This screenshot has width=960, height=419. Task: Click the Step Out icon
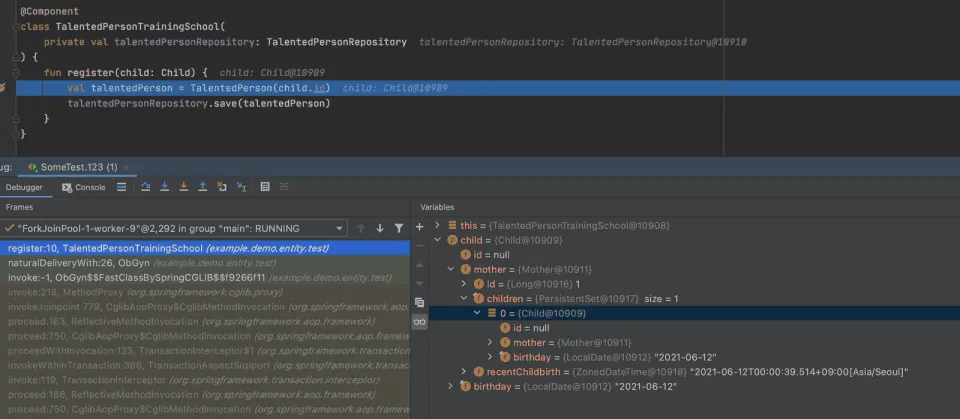(x=203, y=187)
